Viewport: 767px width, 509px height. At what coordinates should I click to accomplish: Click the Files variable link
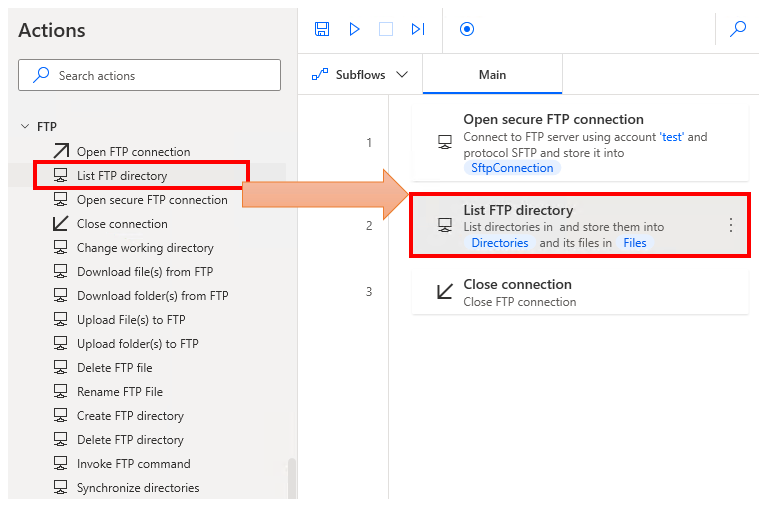point(635,243)
